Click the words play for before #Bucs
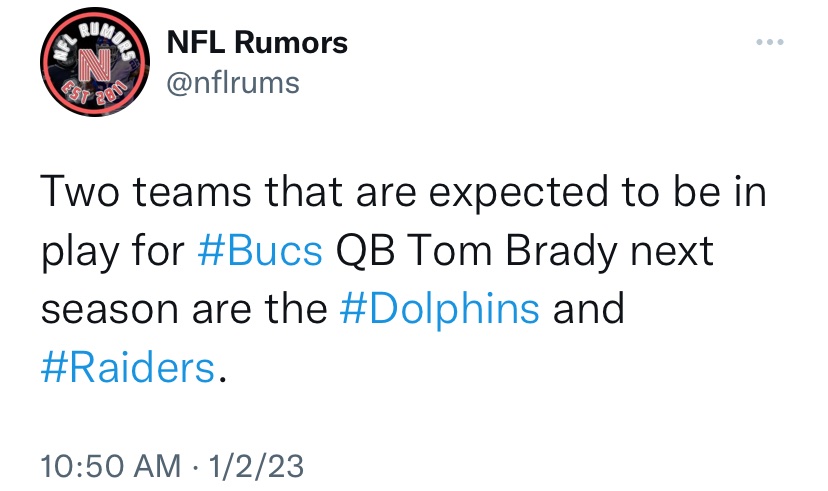 point(113,252)
